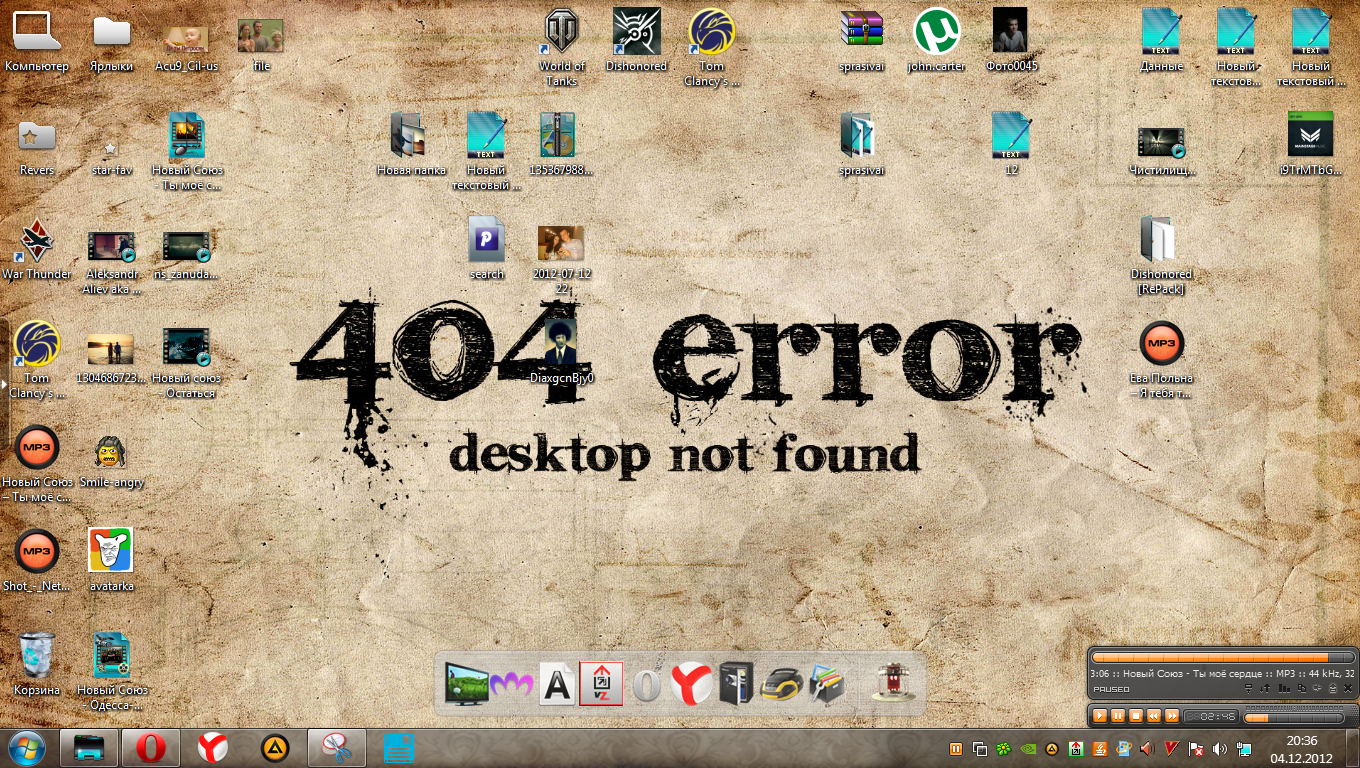Open the Smile-angry image
1360x768 pixels.
pyautogui.click(x=111, y=460)
